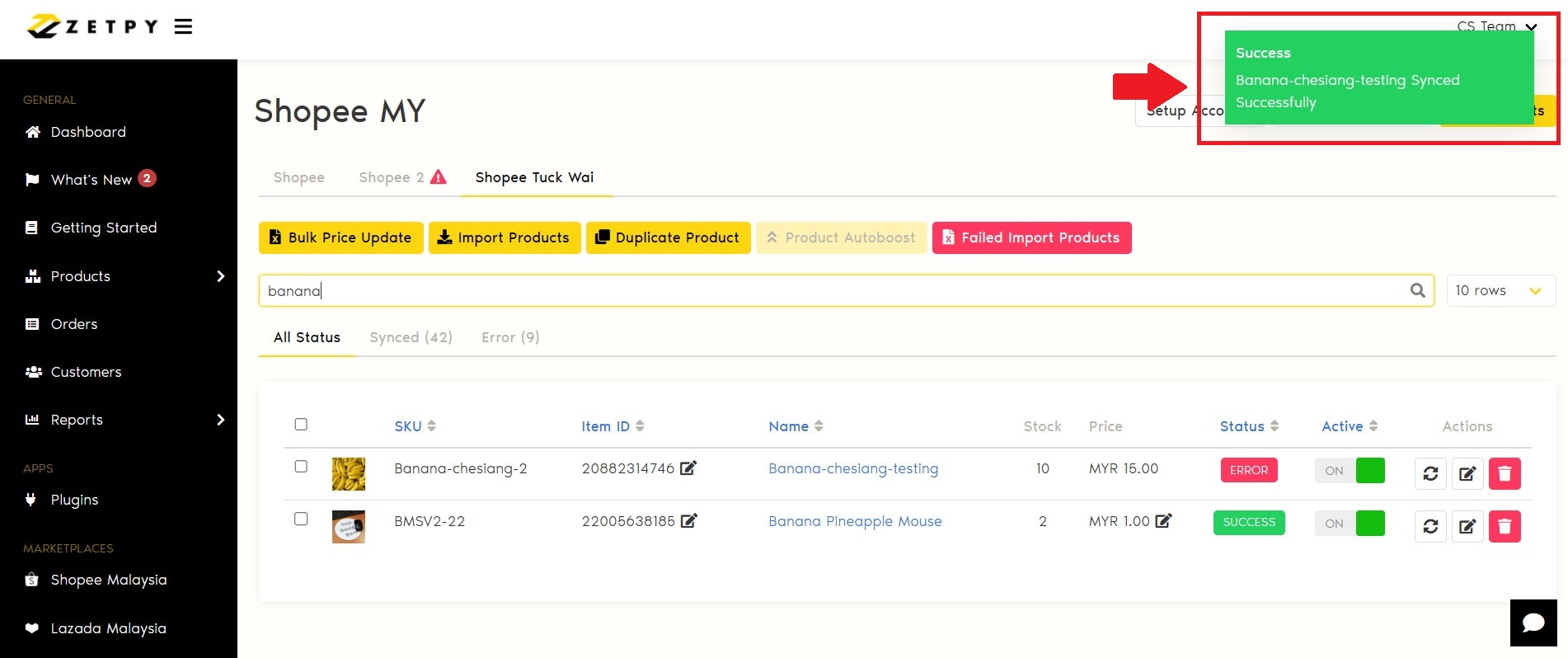Show Error (9) products tab
Image resolution: width=1568 pixels, height=658 pixels.
tap(511, 337)
